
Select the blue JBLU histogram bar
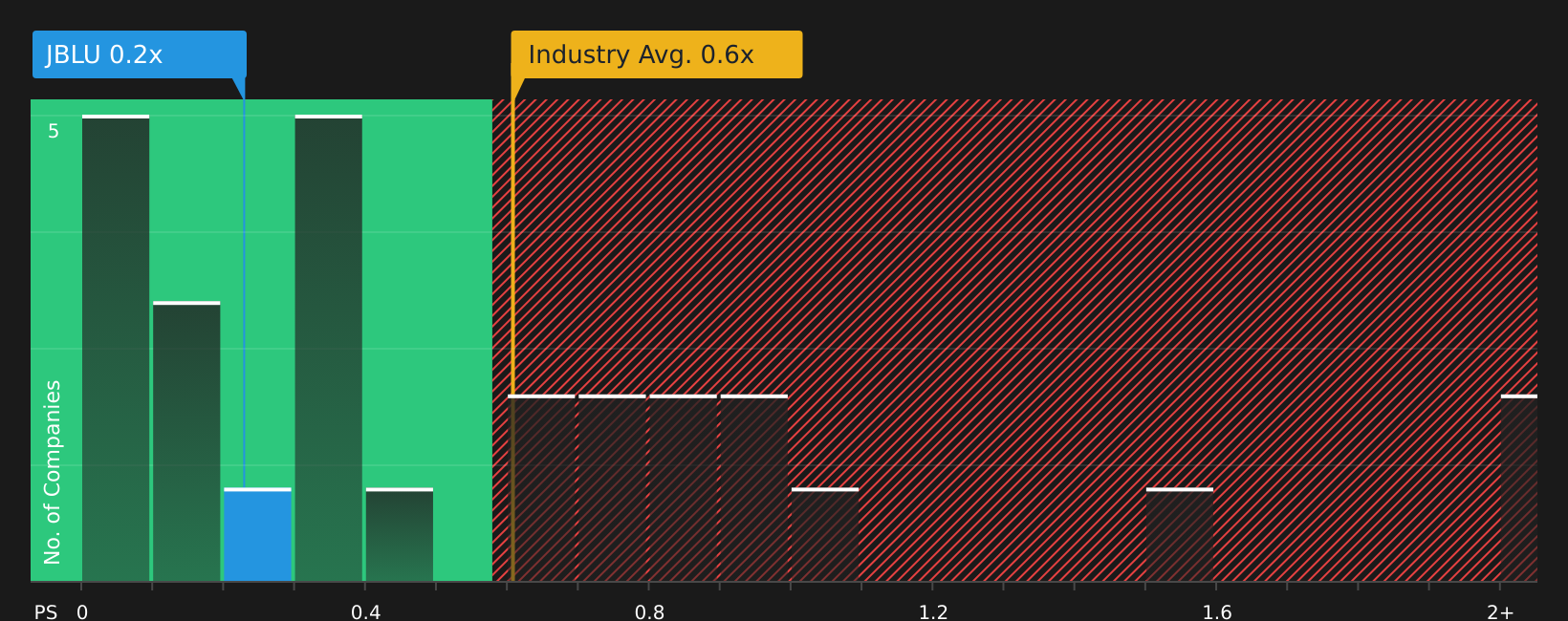click(x=257, y=535)
